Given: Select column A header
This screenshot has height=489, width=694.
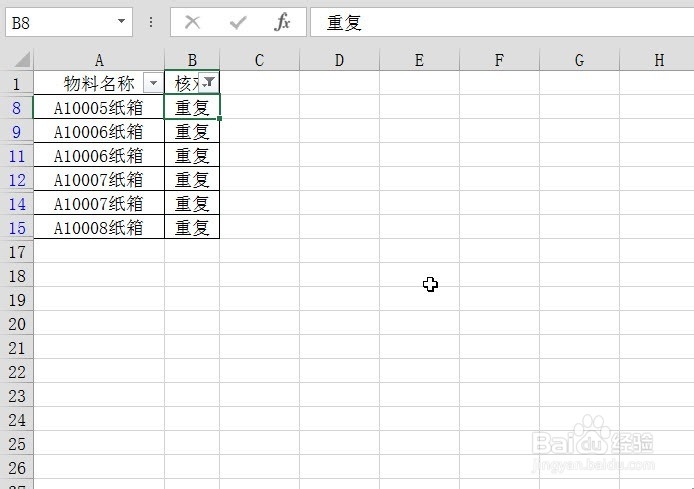Looking at the screenshot, I should click(99, 60).
